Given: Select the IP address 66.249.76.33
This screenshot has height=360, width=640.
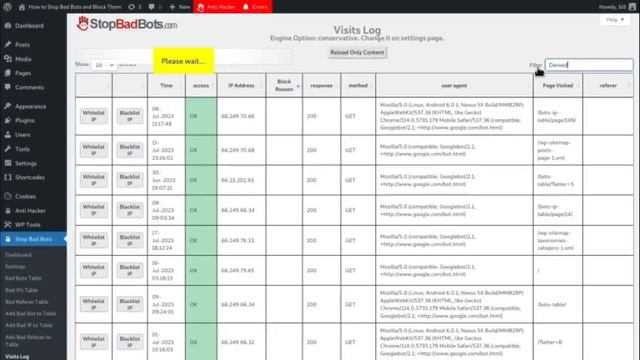Looking at the screenshot, I should [x=238, y=240].
